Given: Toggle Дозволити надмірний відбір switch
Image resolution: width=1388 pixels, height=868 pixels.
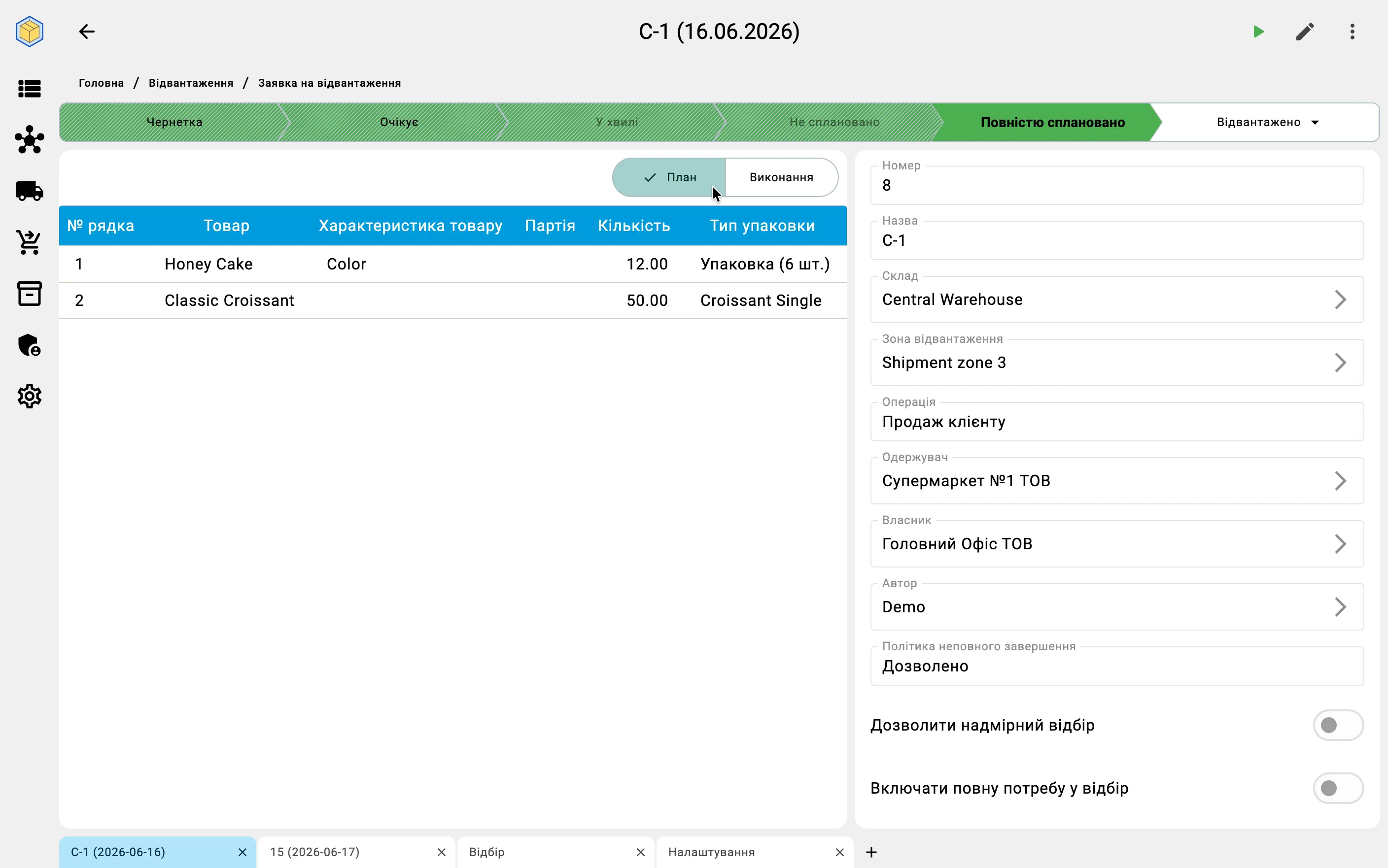Looking at the screenshot, I should pyautogui.click(x=1338, y=725).
